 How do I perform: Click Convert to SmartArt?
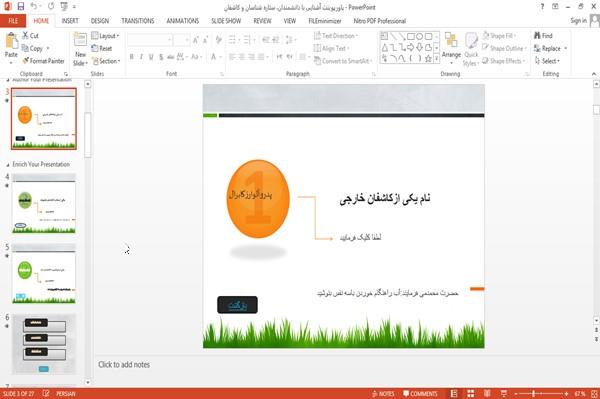(x=343, y=61)
